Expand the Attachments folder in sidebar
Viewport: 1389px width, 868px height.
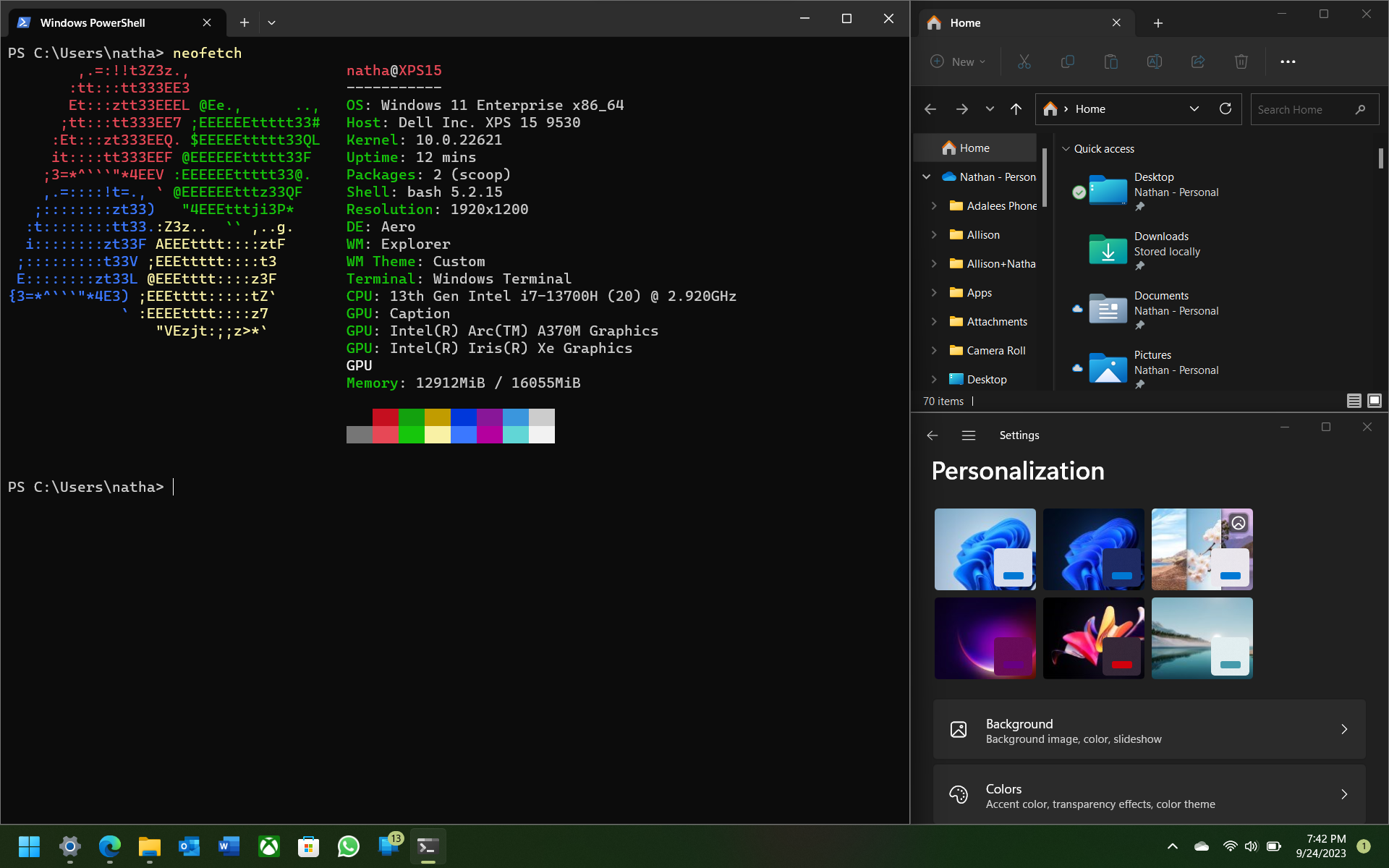[933, 322]
